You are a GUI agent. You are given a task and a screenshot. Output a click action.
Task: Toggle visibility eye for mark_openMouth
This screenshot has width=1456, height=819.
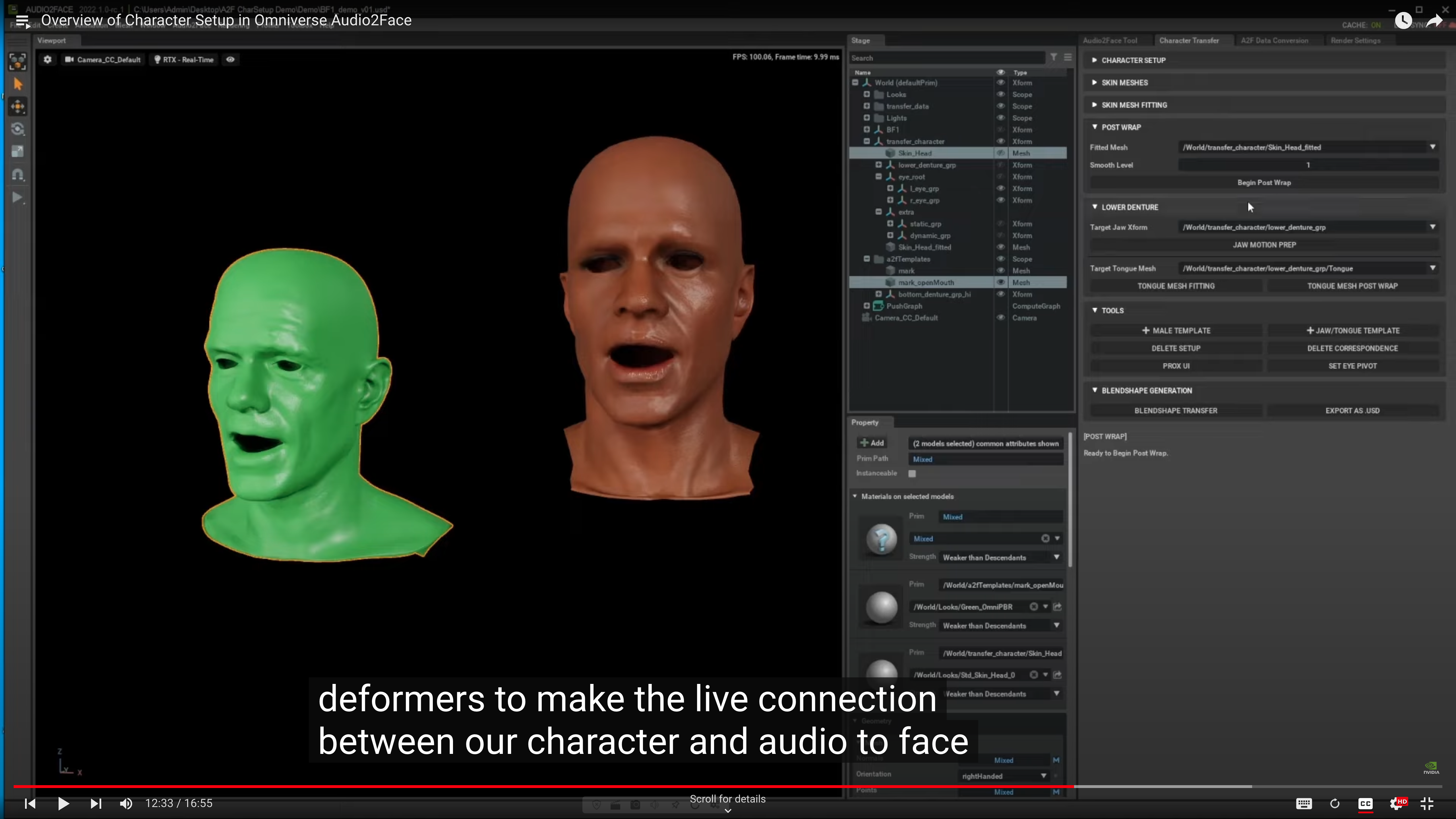click(1000, 283)
